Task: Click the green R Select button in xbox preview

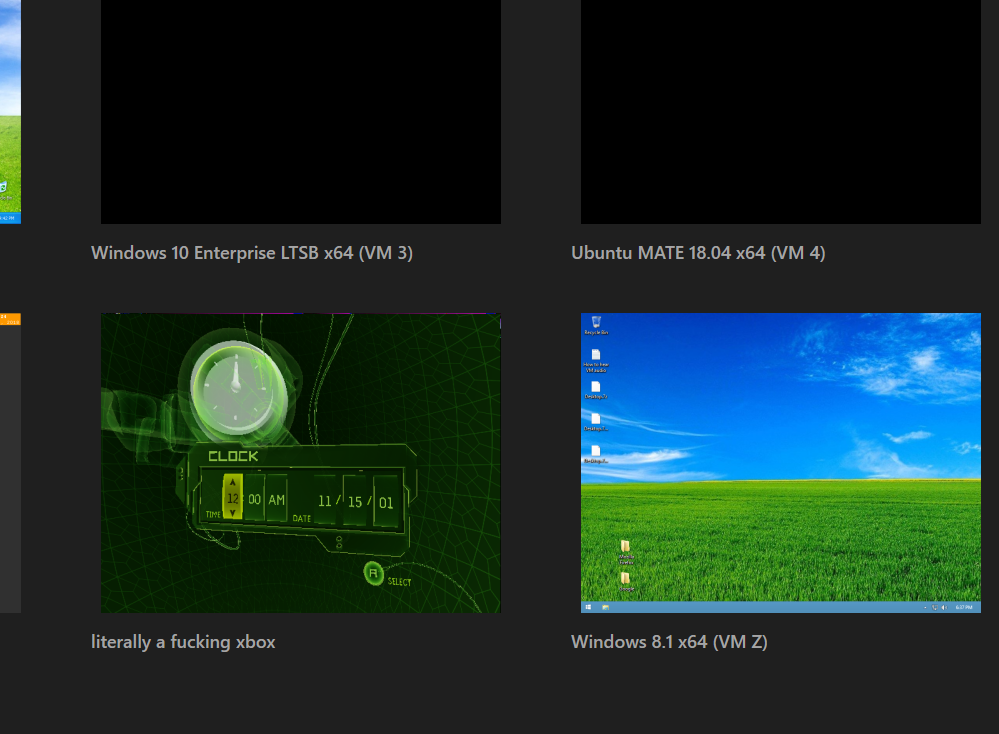Action: pyautogui.click(x=373, y=573)
